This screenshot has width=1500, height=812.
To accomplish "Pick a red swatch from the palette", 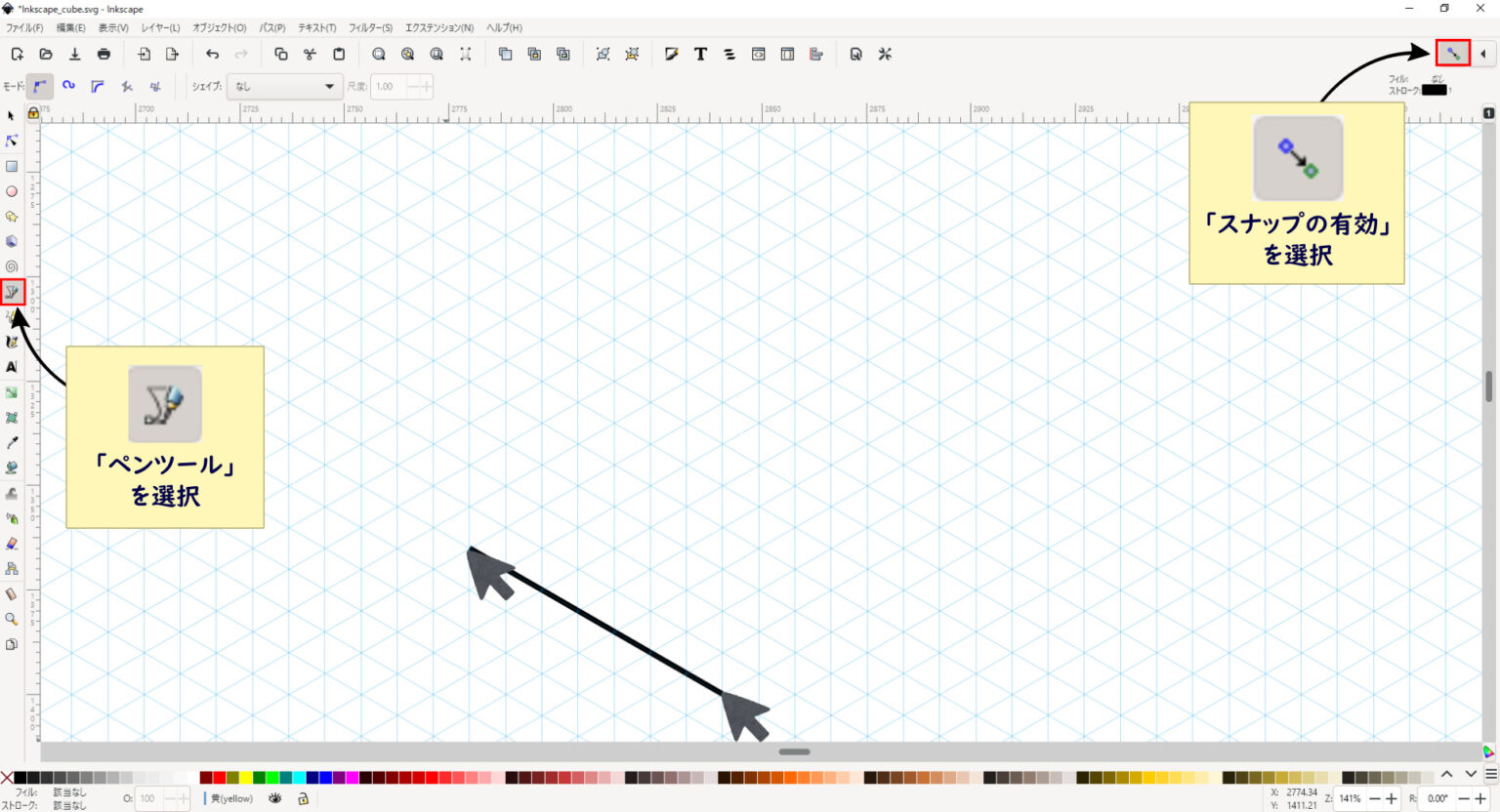I will tap(221, 777).
